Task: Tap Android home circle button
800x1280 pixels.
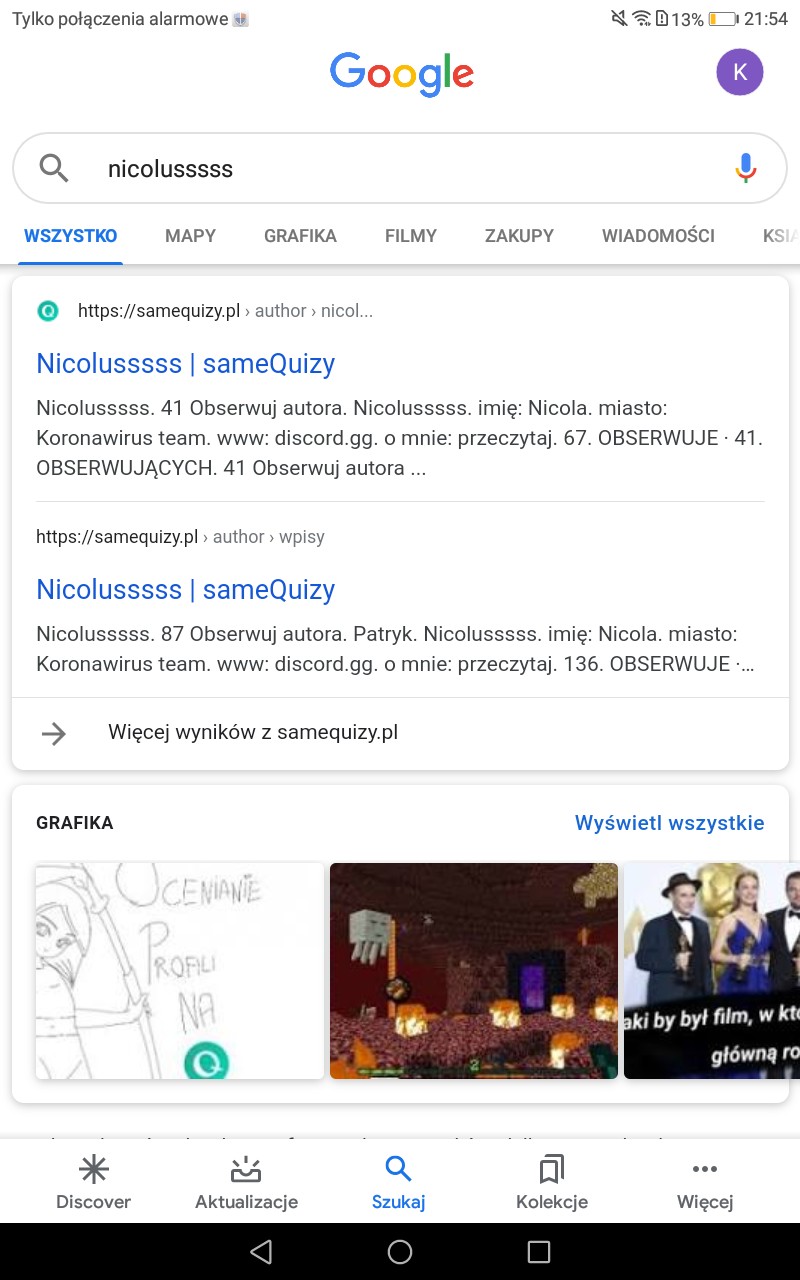Action: tap(400, 1251)
